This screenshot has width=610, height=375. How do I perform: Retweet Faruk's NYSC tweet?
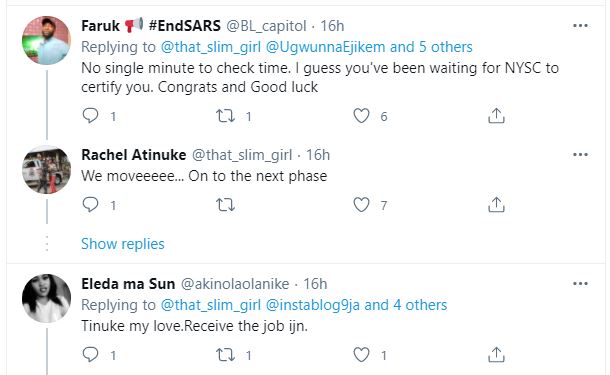226,116
